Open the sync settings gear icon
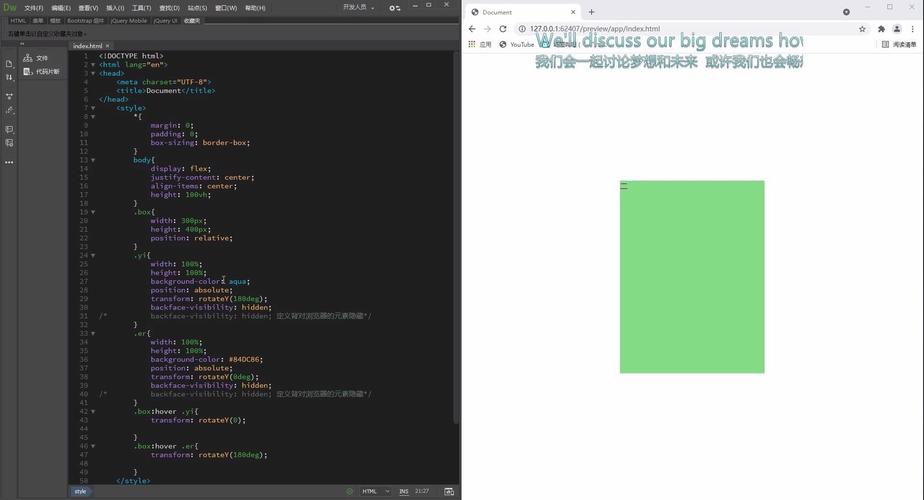The width and height of the screenshot is (924, 500). [x=395, y=7]
